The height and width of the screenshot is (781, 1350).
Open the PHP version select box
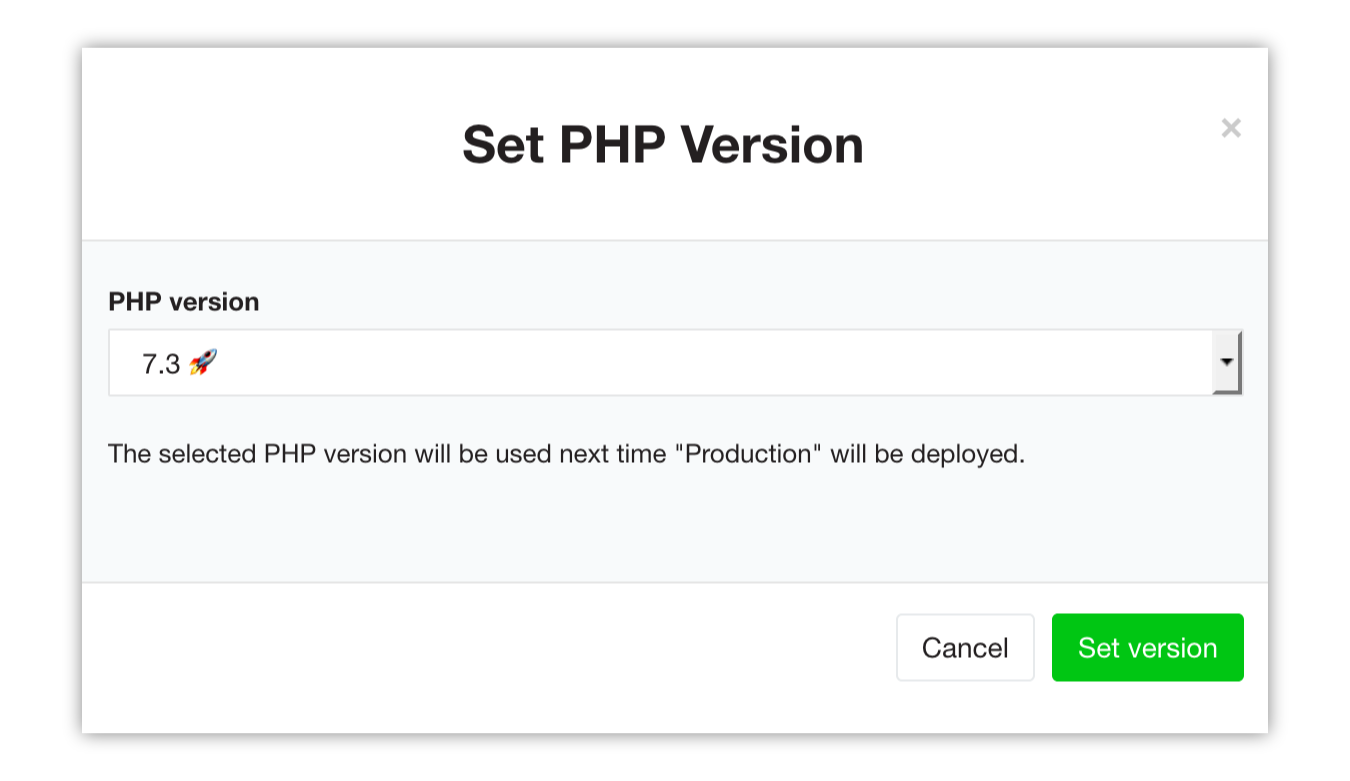[x=675, y=362]
